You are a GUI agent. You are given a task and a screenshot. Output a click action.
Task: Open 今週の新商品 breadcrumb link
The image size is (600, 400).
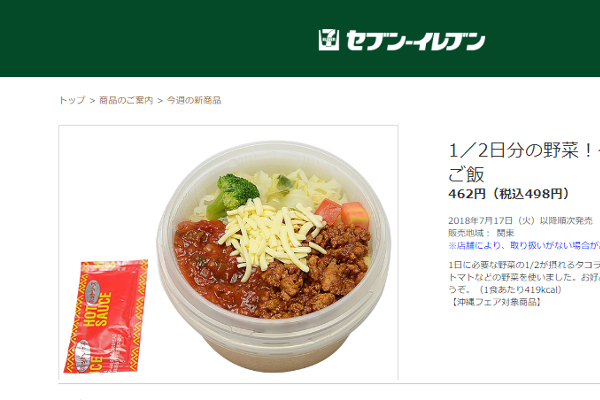194,100
